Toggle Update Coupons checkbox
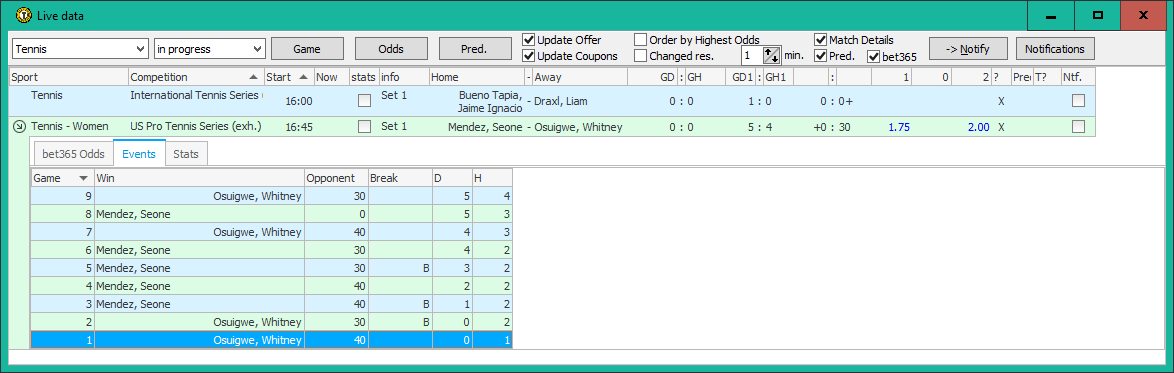Viewport: 1174px width, 373px height. (x=529, y=55)
